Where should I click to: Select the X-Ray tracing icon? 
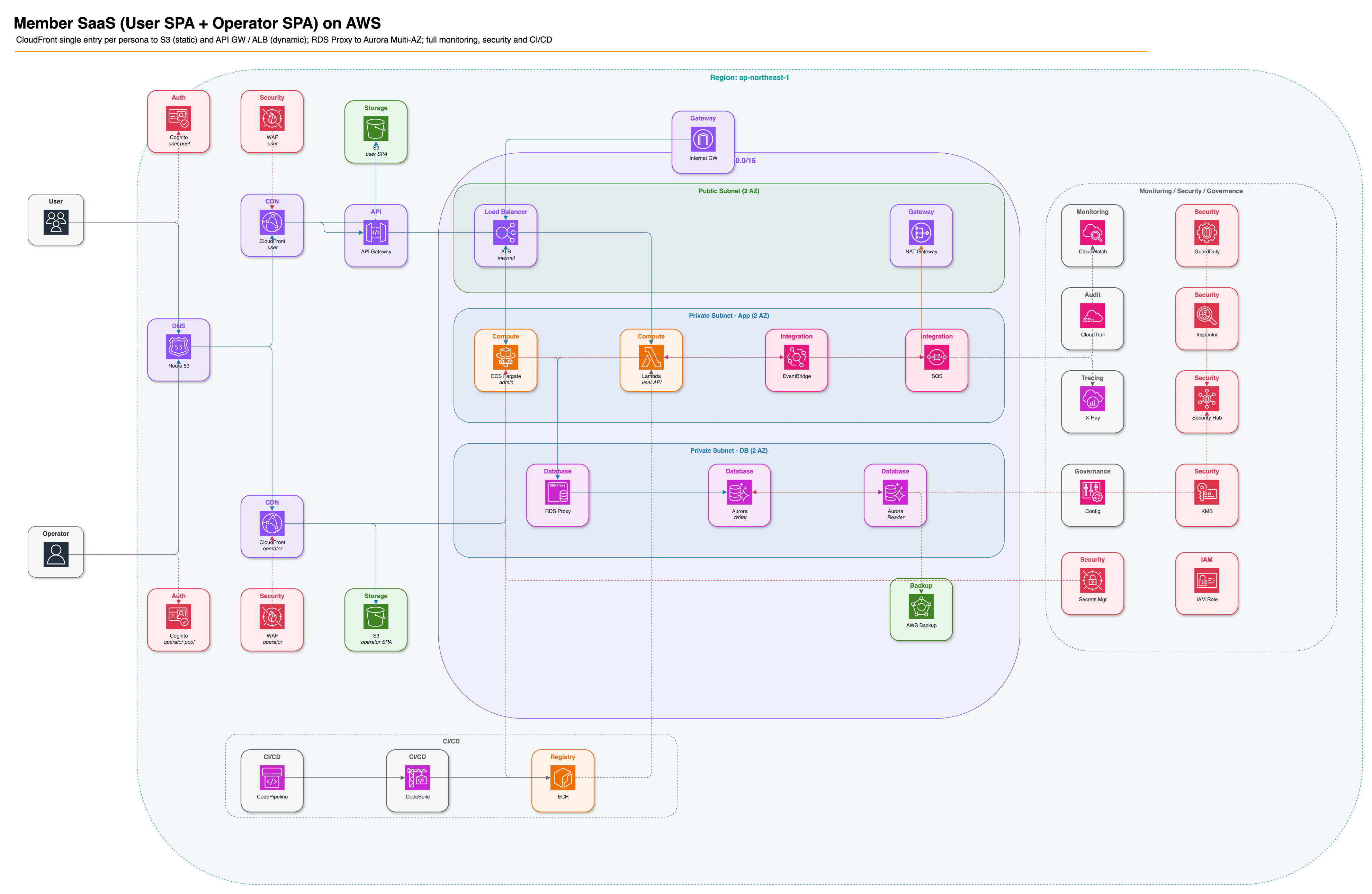coord(1092,398)
